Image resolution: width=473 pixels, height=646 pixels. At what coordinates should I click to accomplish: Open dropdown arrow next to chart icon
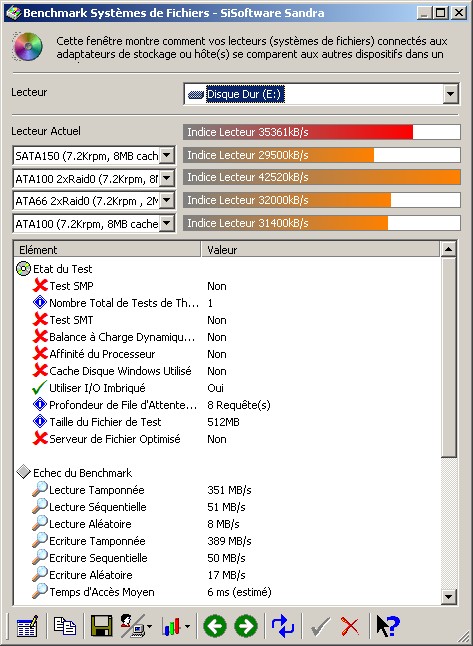click(187, 627)
